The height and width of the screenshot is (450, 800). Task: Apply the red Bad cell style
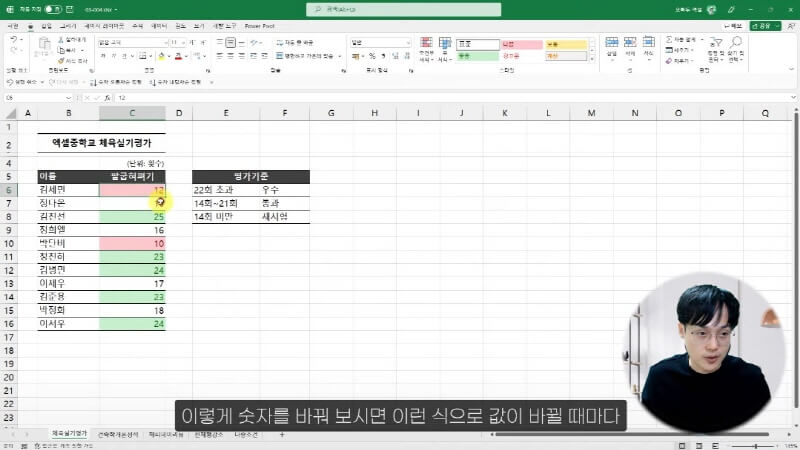click(x=521, y=44)
